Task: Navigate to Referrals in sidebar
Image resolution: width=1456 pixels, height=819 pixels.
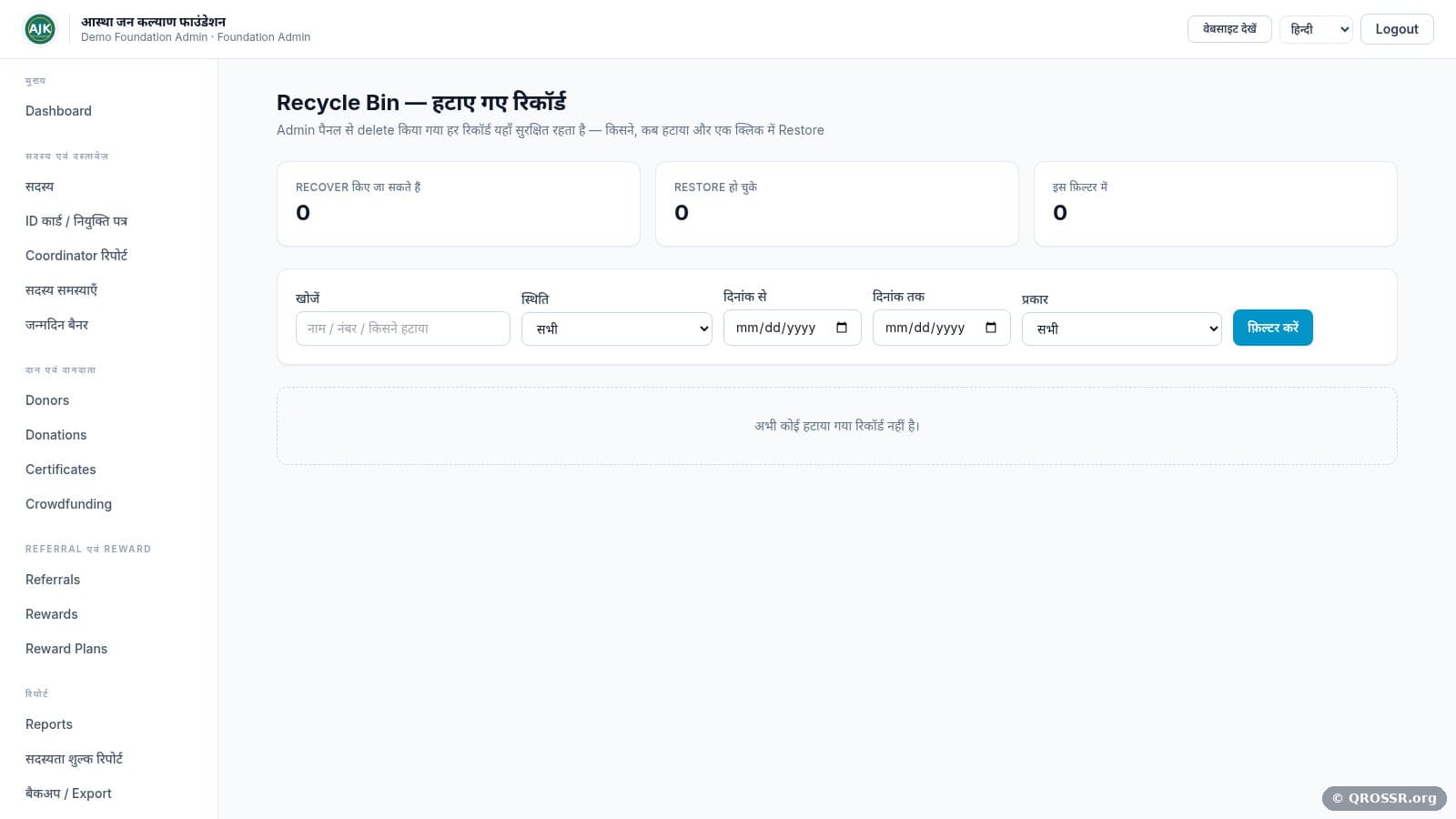Action: coord(53,580)
